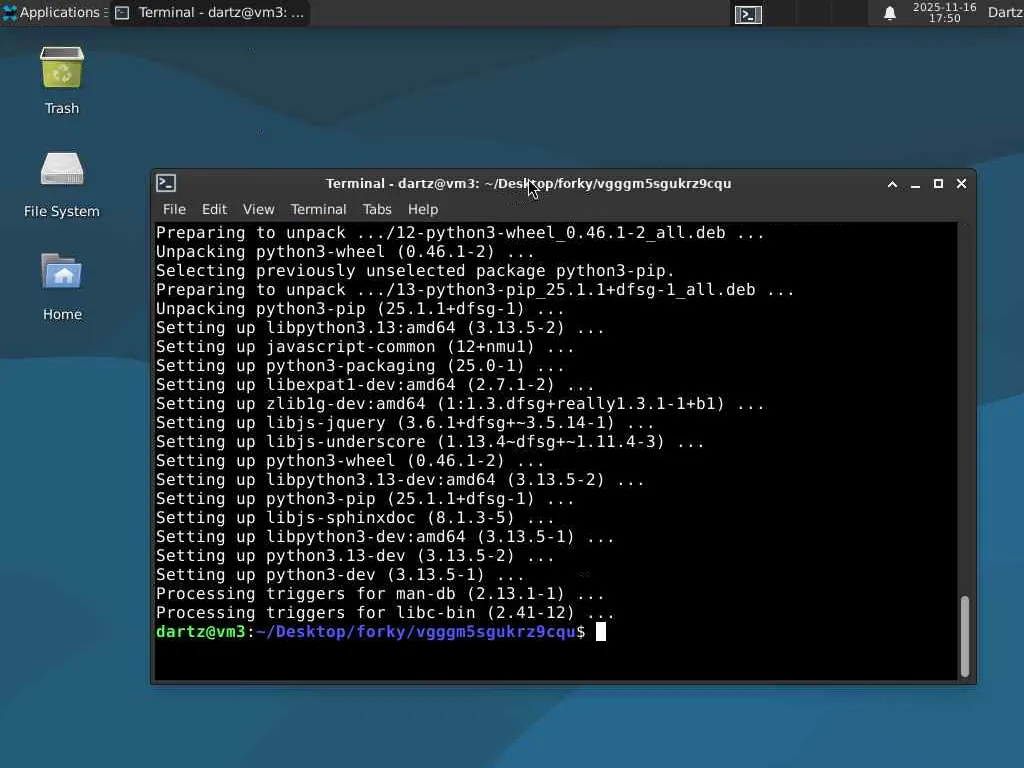The width and height of the screenshot is (1024, 768).
Task: Open the Dartz user menu in panel
Action: tap(1005, 12)
